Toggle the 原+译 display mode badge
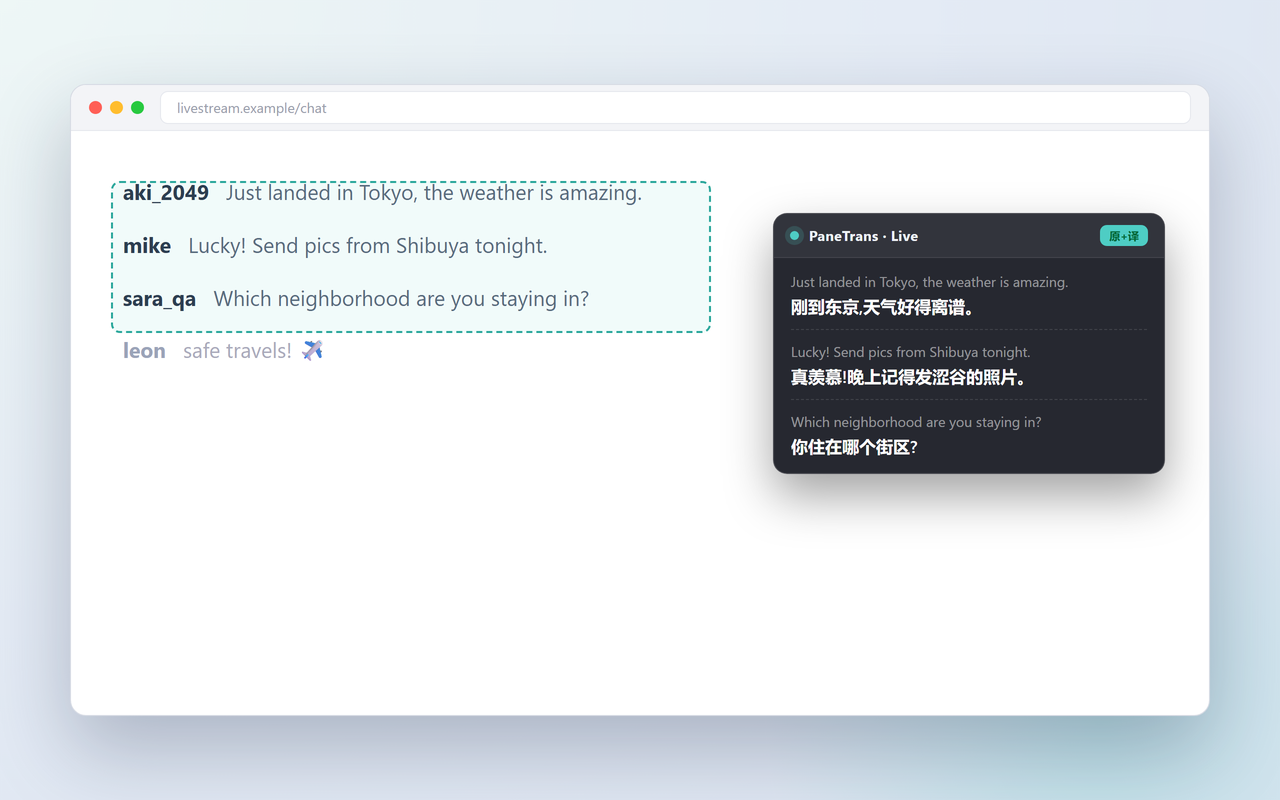This screenshot has height=800, width=1280. pos(1124,236)
